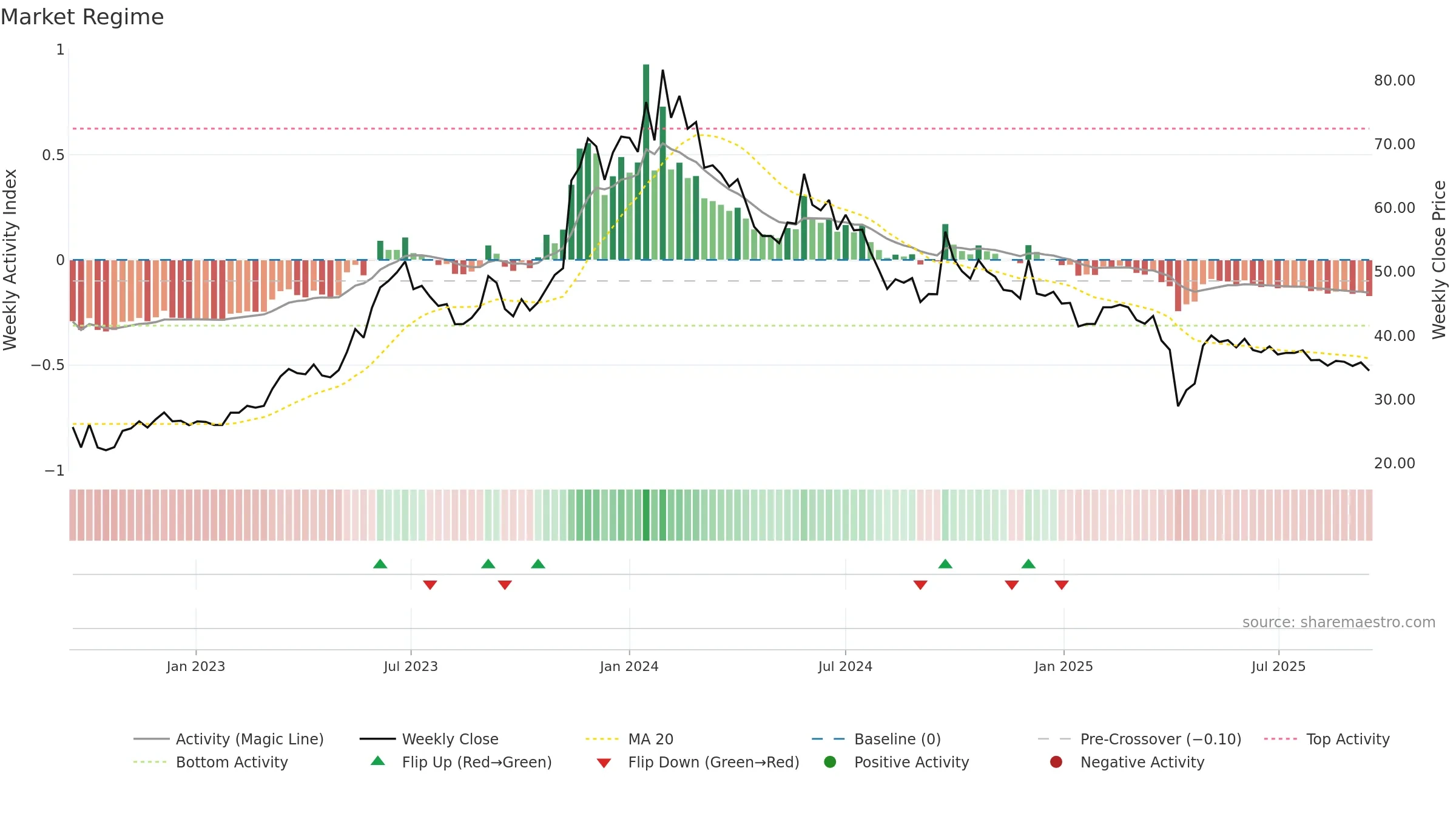
Task: Click the darkest green cell in the regime heat strip
Action: 646,515
